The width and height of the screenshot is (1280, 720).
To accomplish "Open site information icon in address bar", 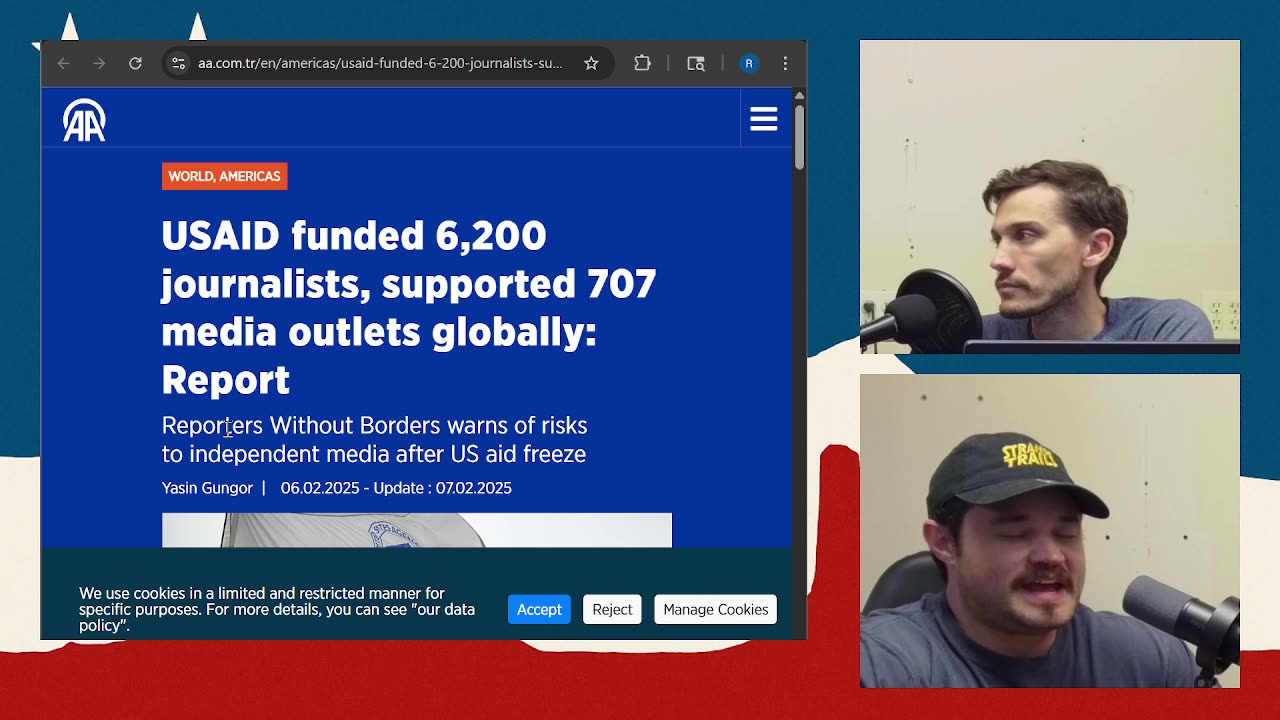I will [x=178, y=63].
